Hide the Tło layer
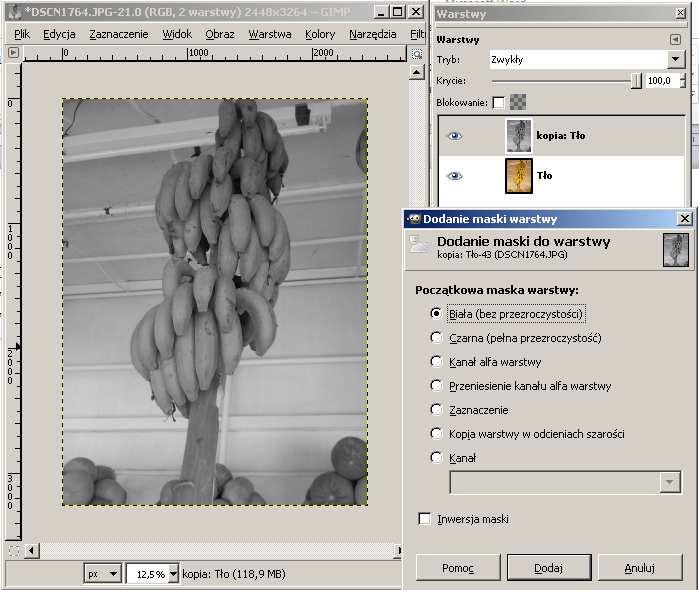The image size is (699, 590). pyautogui.click(x=454, y=176)
